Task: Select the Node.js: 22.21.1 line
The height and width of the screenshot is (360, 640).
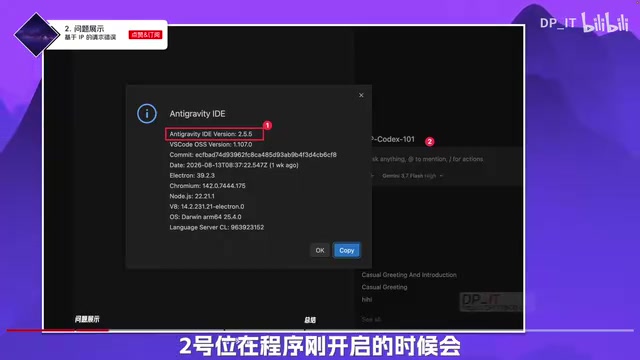Action: coord(192,196)
